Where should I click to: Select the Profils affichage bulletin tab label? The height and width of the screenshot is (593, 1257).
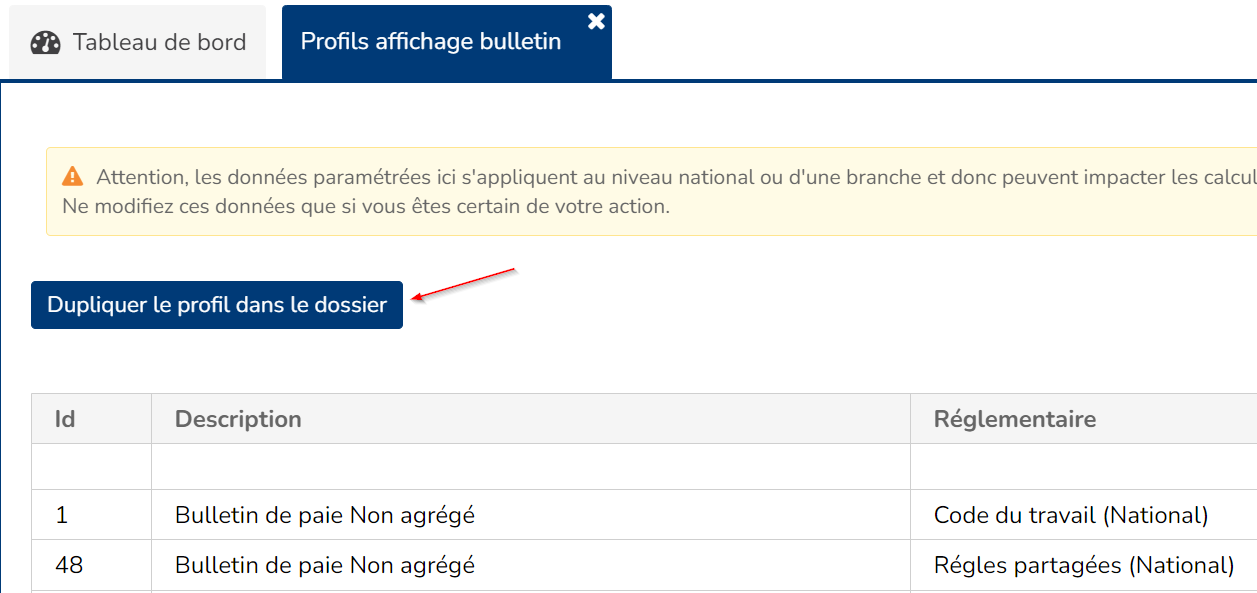431,42
